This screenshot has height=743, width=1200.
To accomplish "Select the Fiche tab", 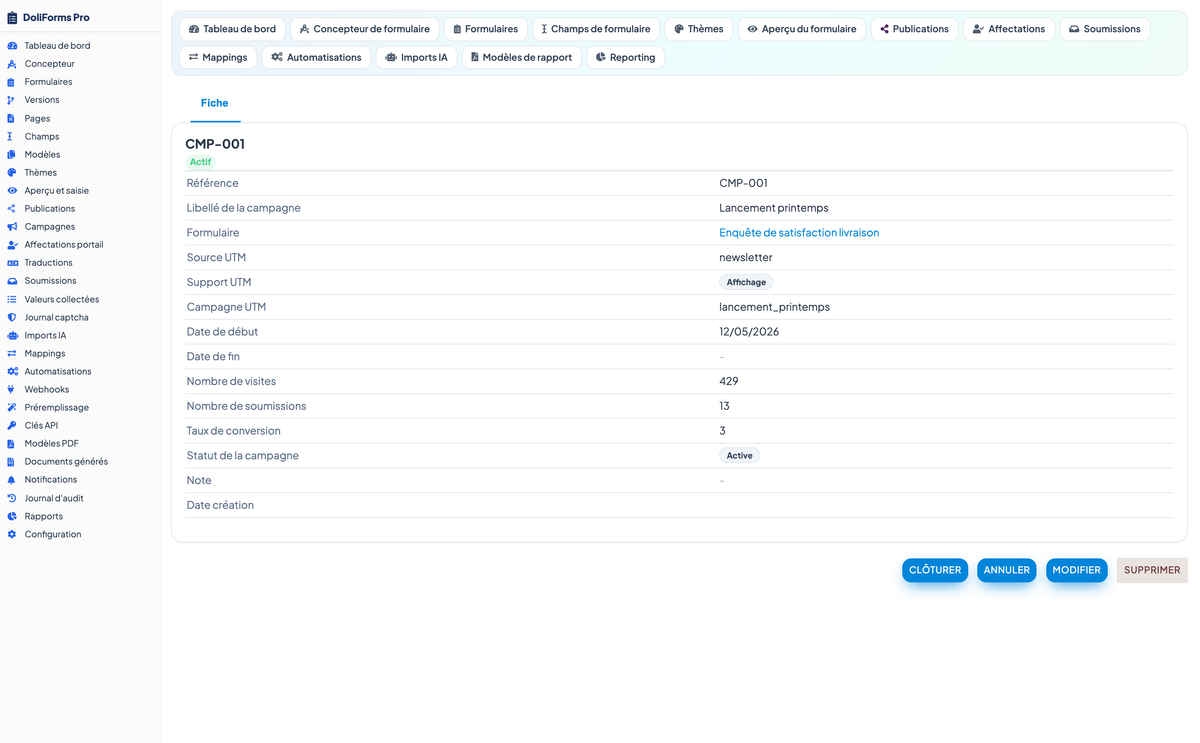I will pos(214,103).
